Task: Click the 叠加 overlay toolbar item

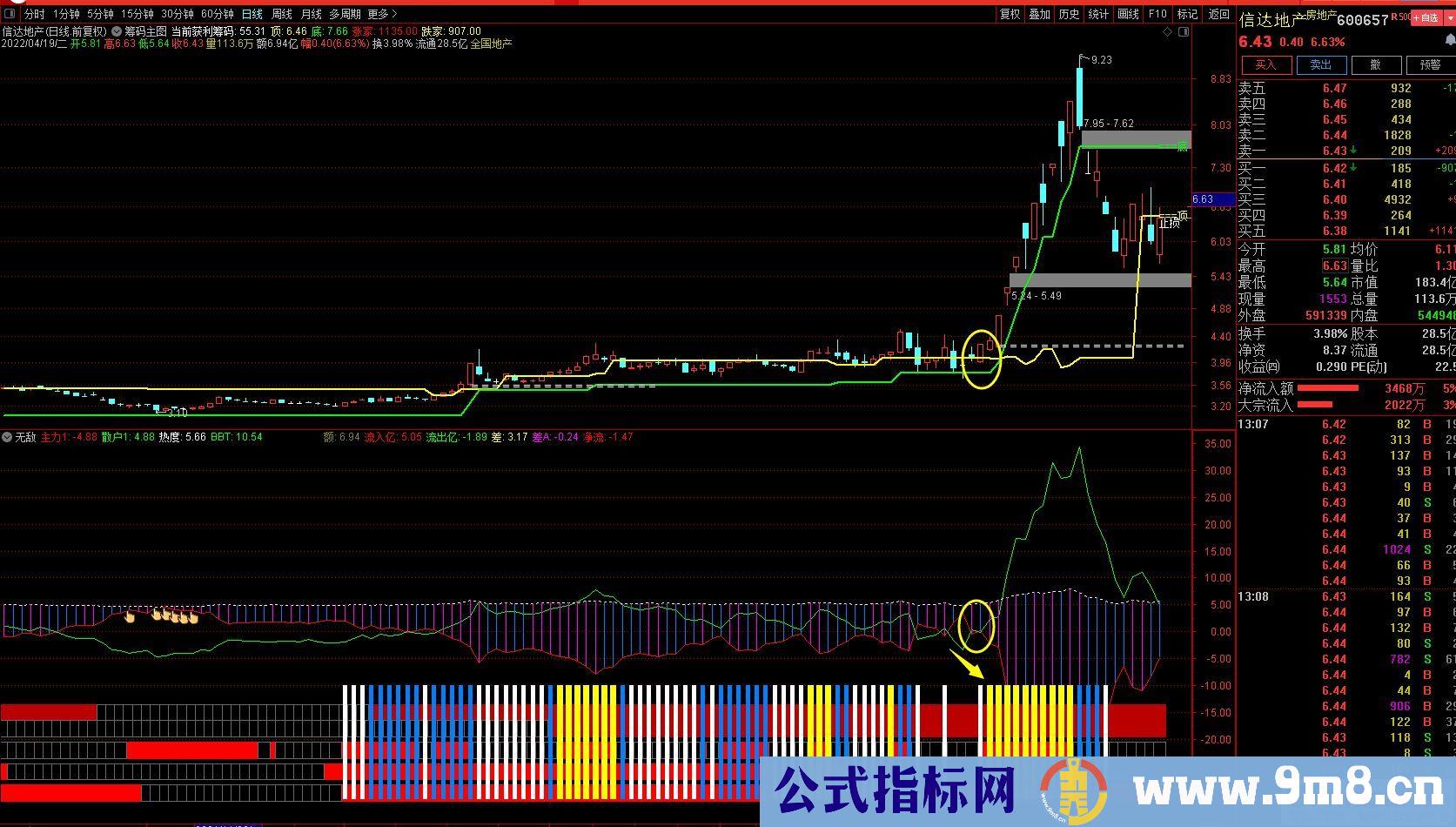Action: pos(1039,14)
